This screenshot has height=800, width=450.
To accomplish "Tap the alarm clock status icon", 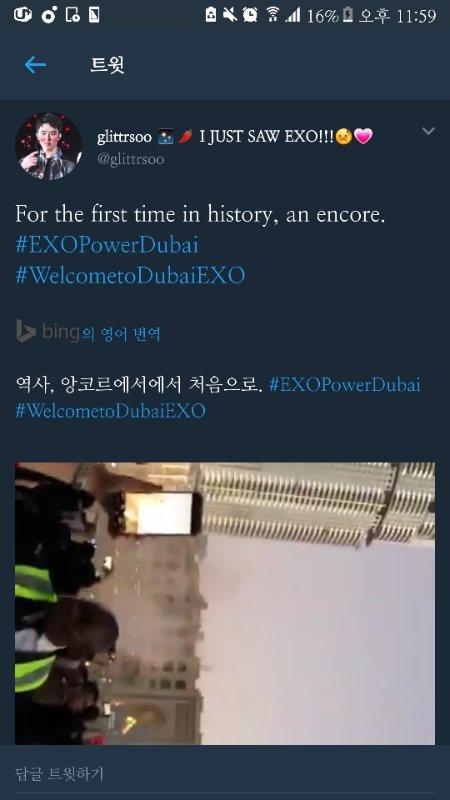I will [x=250, y=15].
